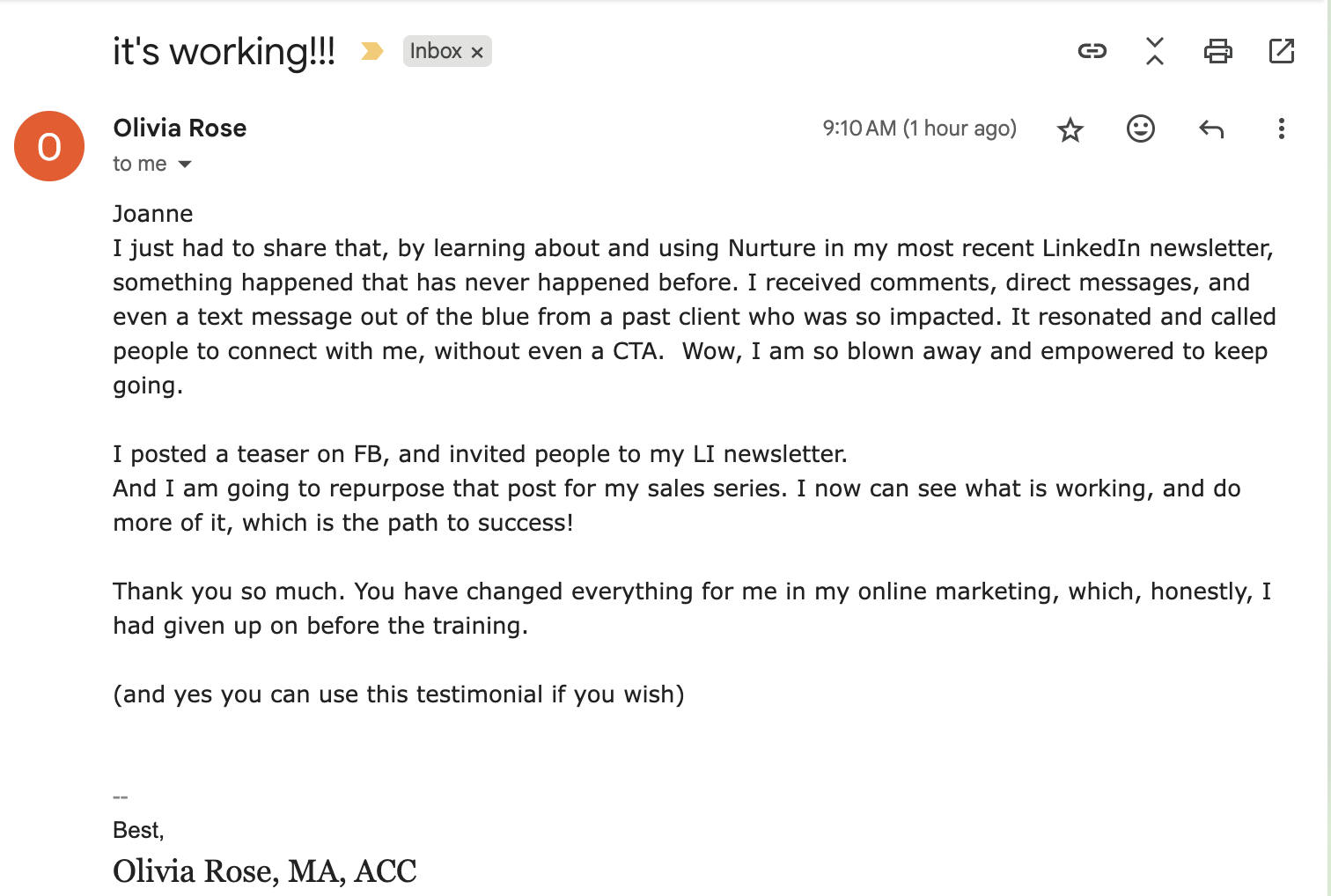Click the "Joanne" greeting line

click(153, 214)
